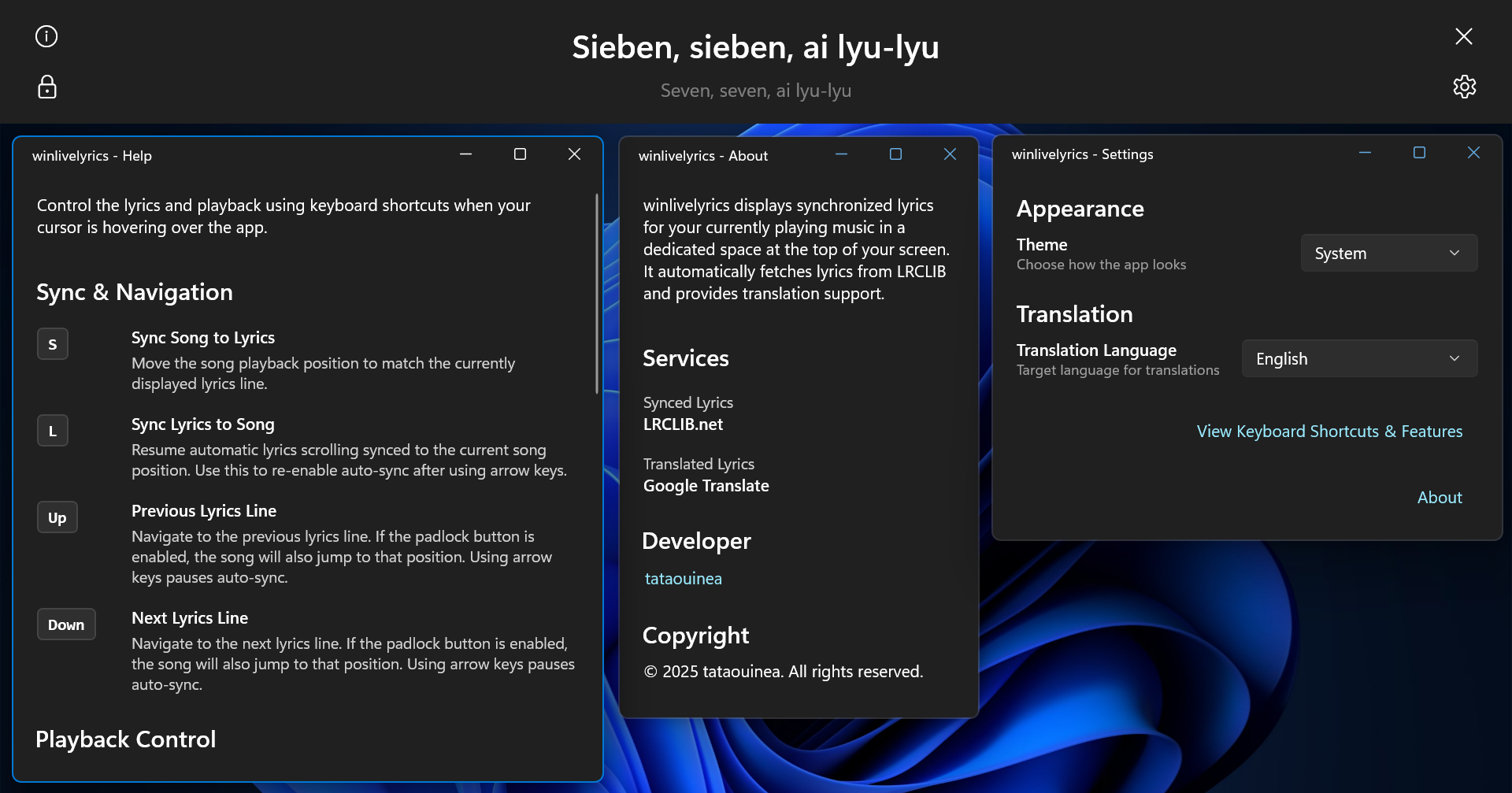Maximize the About window
The image size is (1512, 793).
point(895,154)
